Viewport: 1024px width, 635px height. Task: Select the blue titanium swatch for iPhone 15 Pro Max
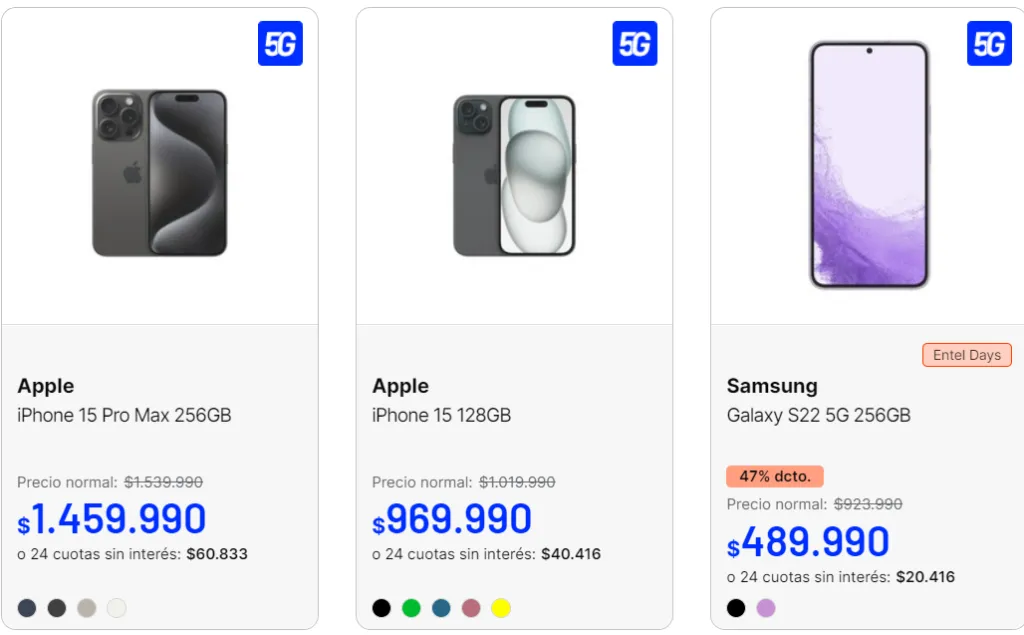point(27,607)
